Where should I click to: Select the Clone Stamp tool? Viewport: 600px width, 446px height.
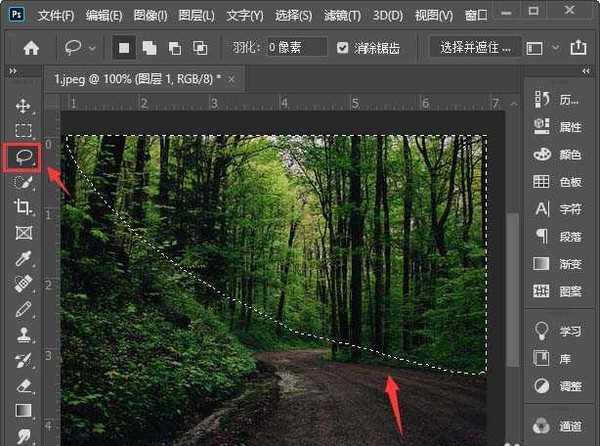[23, 335]
